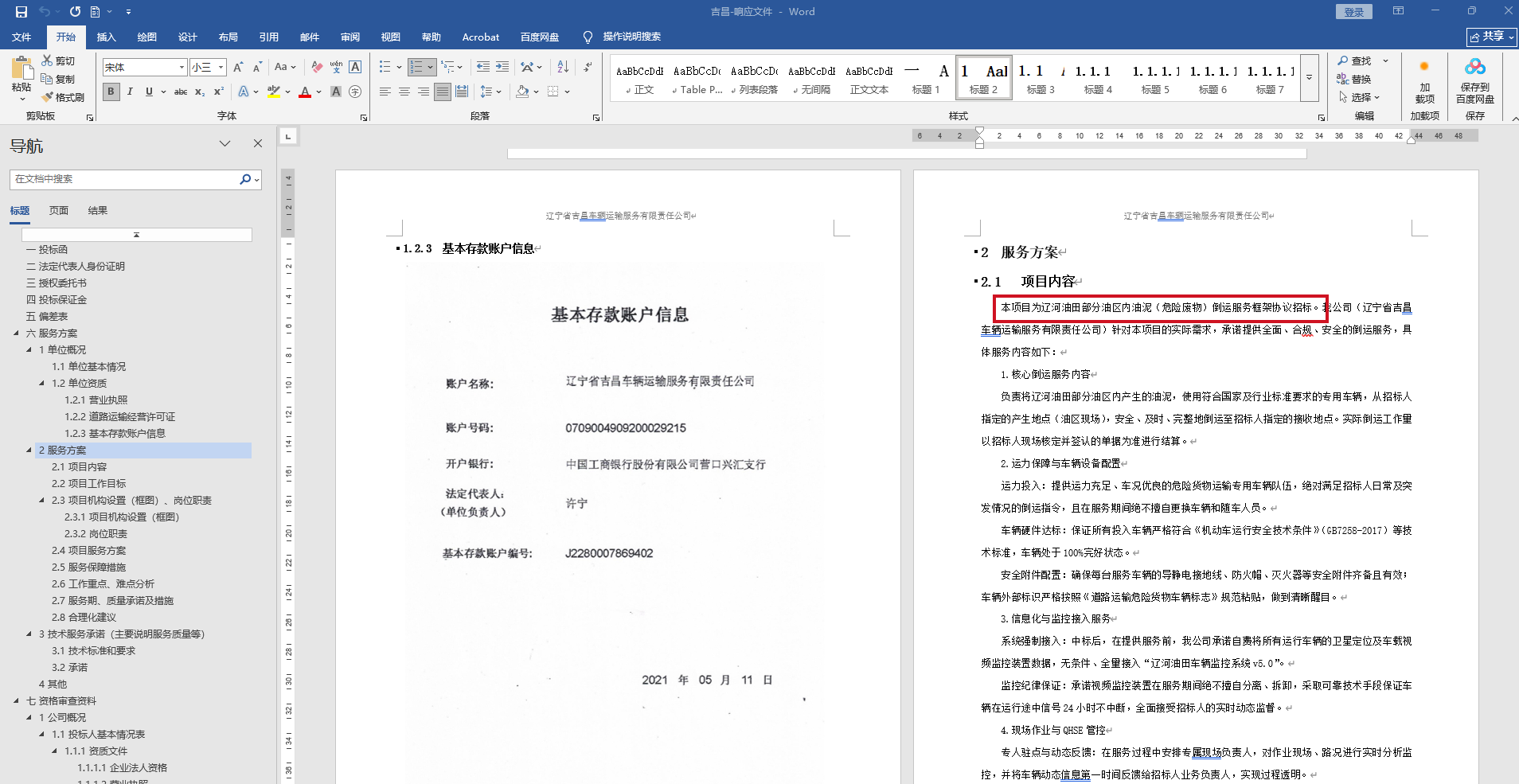Toggle underline formatting
The width and height of the screenshot is (1519, 784).
(149, 92)
